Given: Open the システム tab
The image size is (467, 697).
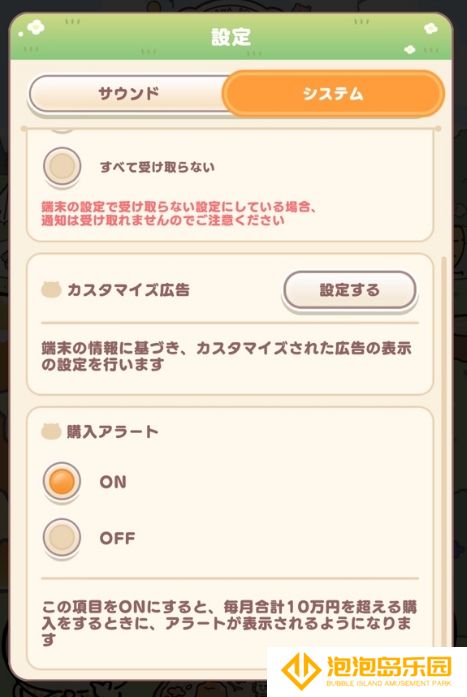Looking at the screenshot, I should point(333,94).
